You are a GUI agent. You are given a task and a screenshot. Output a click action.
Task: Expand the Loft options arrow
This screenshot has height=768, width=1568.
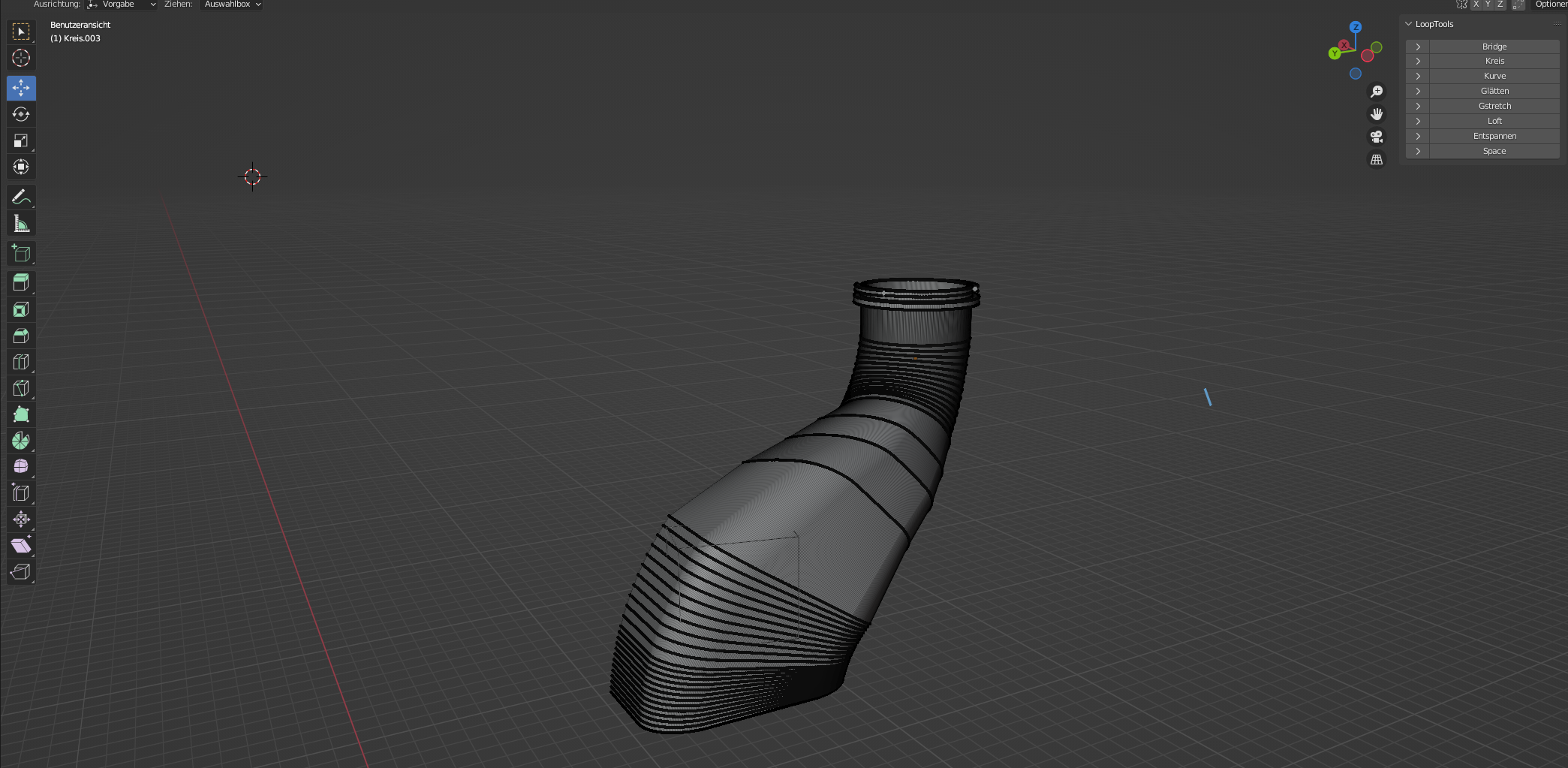point(1418,122)
